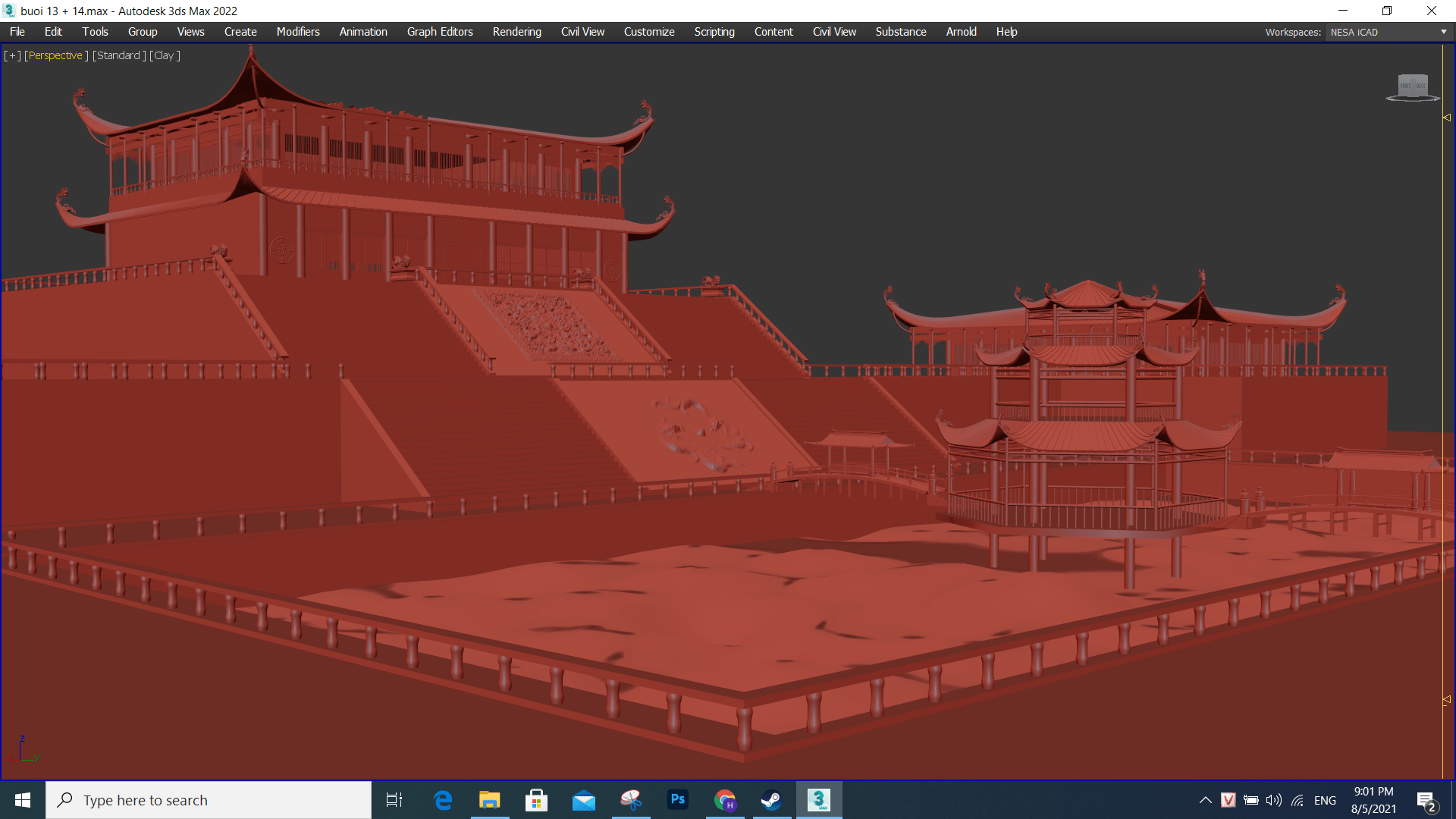Open the volume control in system tray
Image resolution: width=1456 pixels, height=819 pixels.
[x=1273, y=800]
